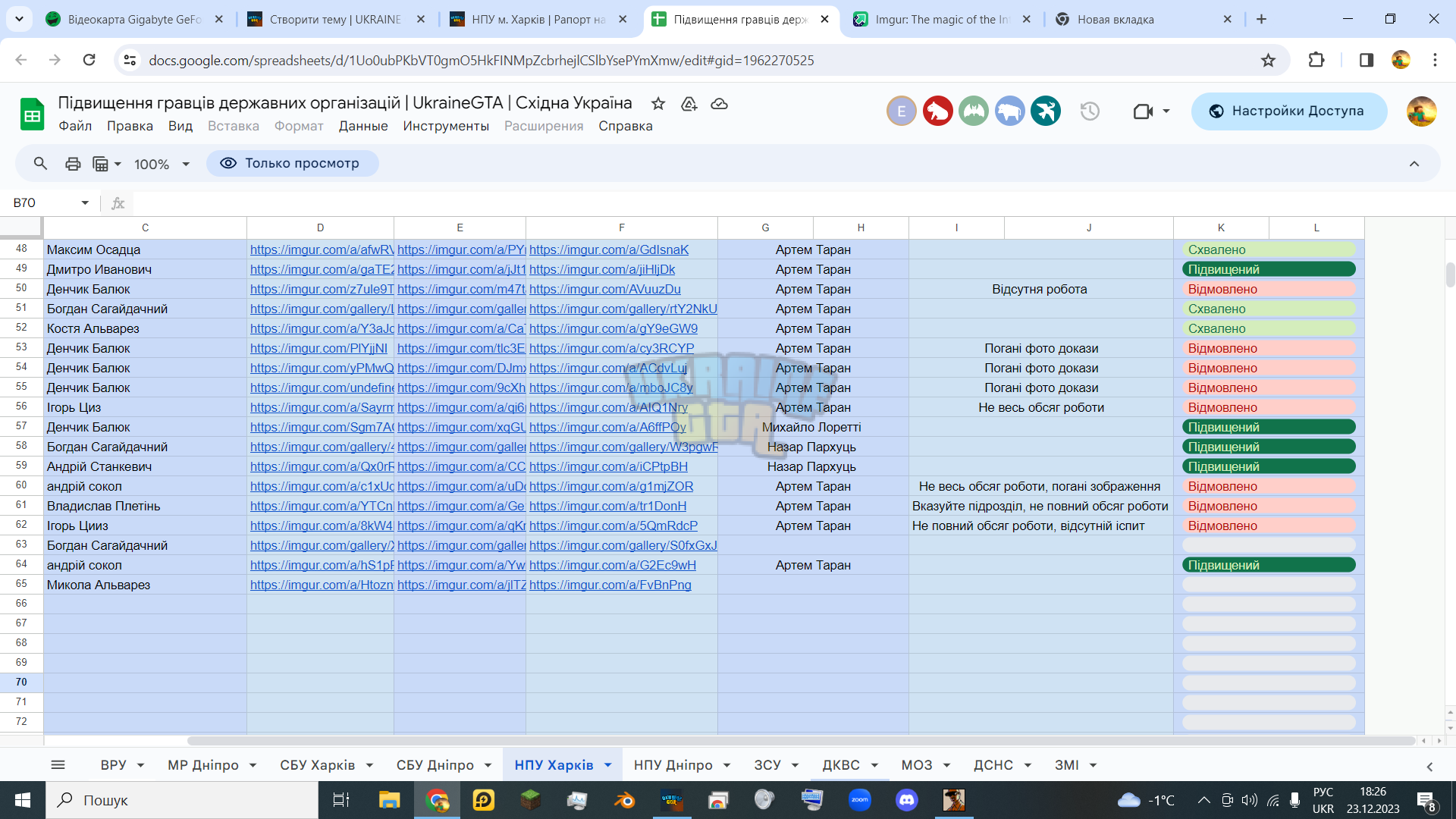Open the Windows Start menu
The image size is (1456, 819).
tap(23, 800)
